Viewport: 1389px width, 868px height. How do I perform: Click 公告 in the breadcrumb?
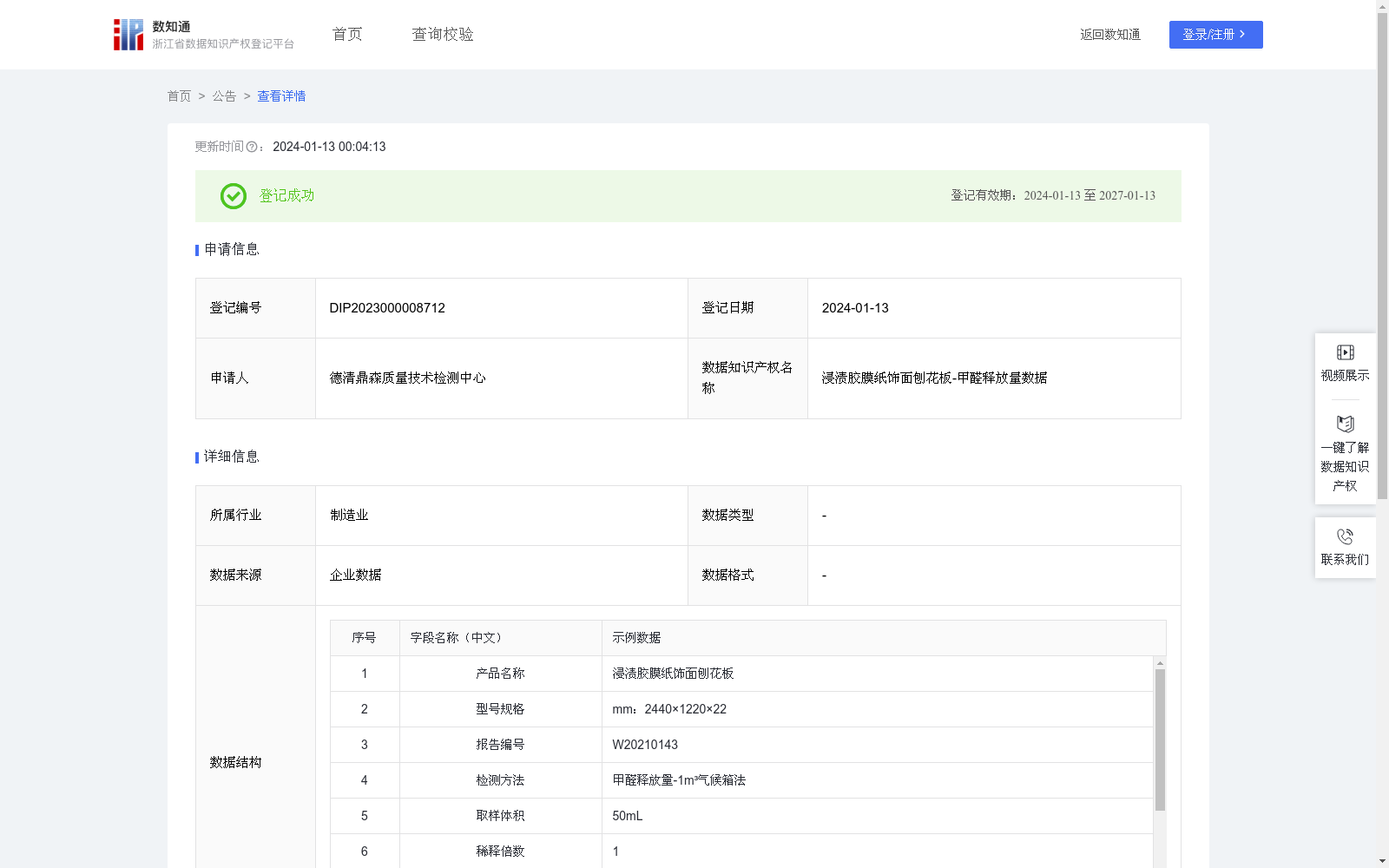(224, 96)
